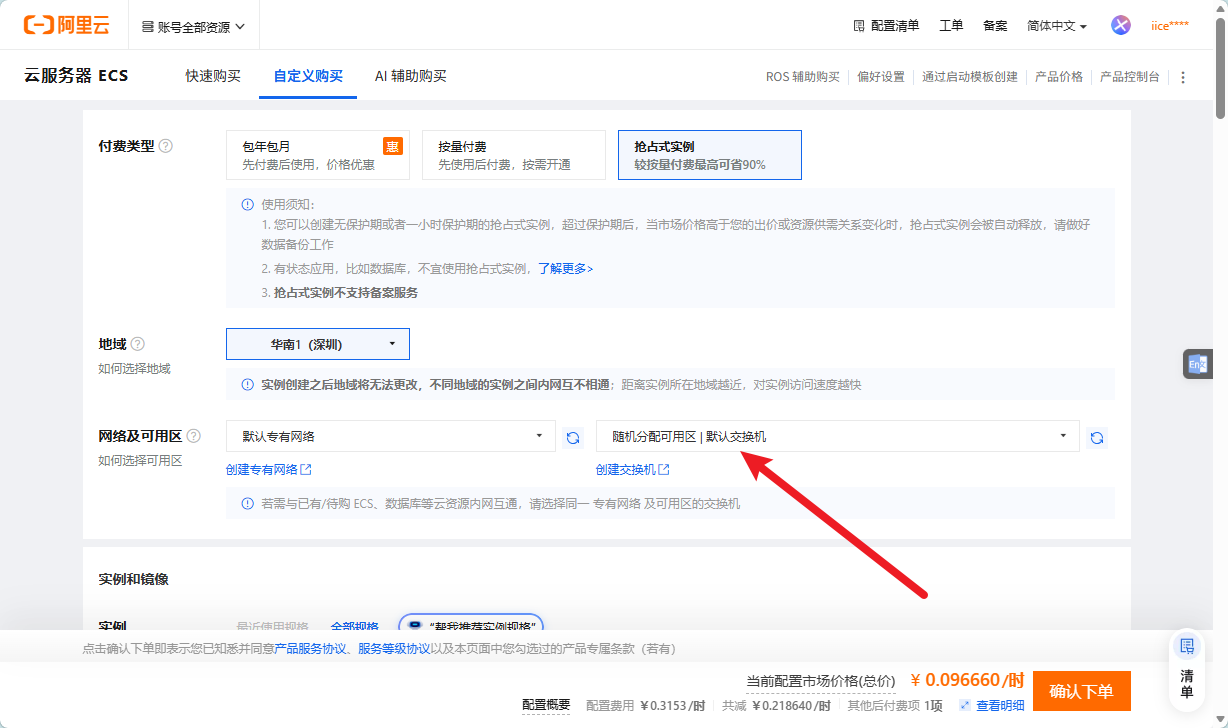The width and height of the screenshot is (1228, 728).
Task: Open the 产品价格 link
Action: [x=1059, y=77]
